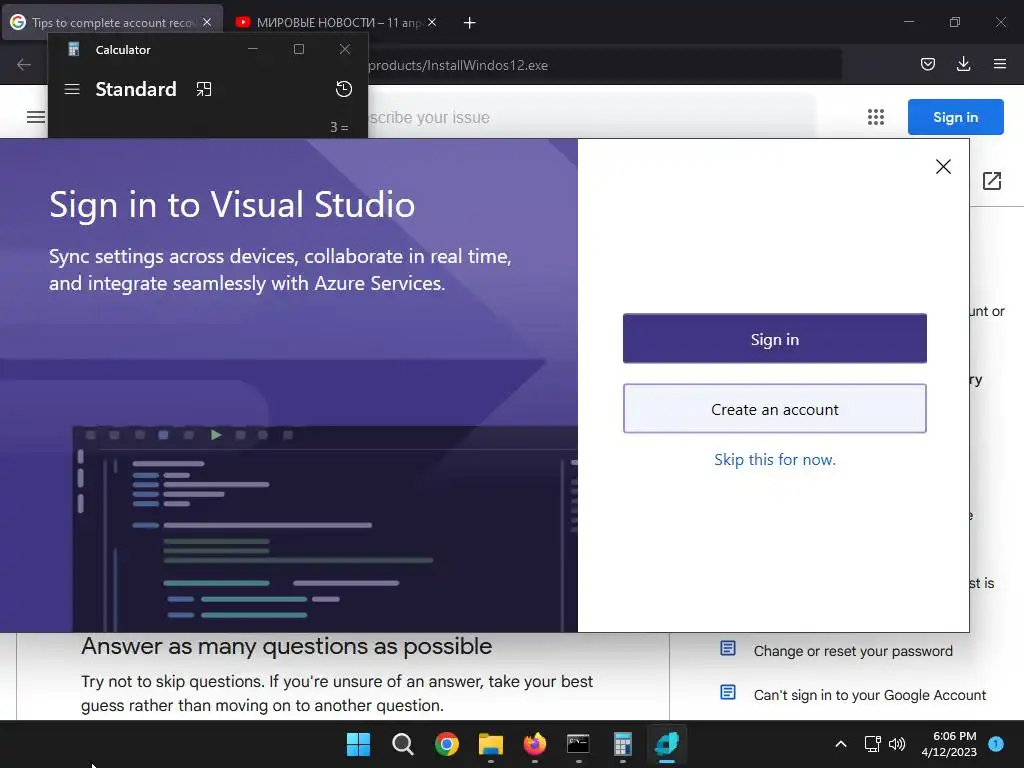Open the volume tray icon
The width and height of the screenshot is (1024, 768).
(897, 744)
